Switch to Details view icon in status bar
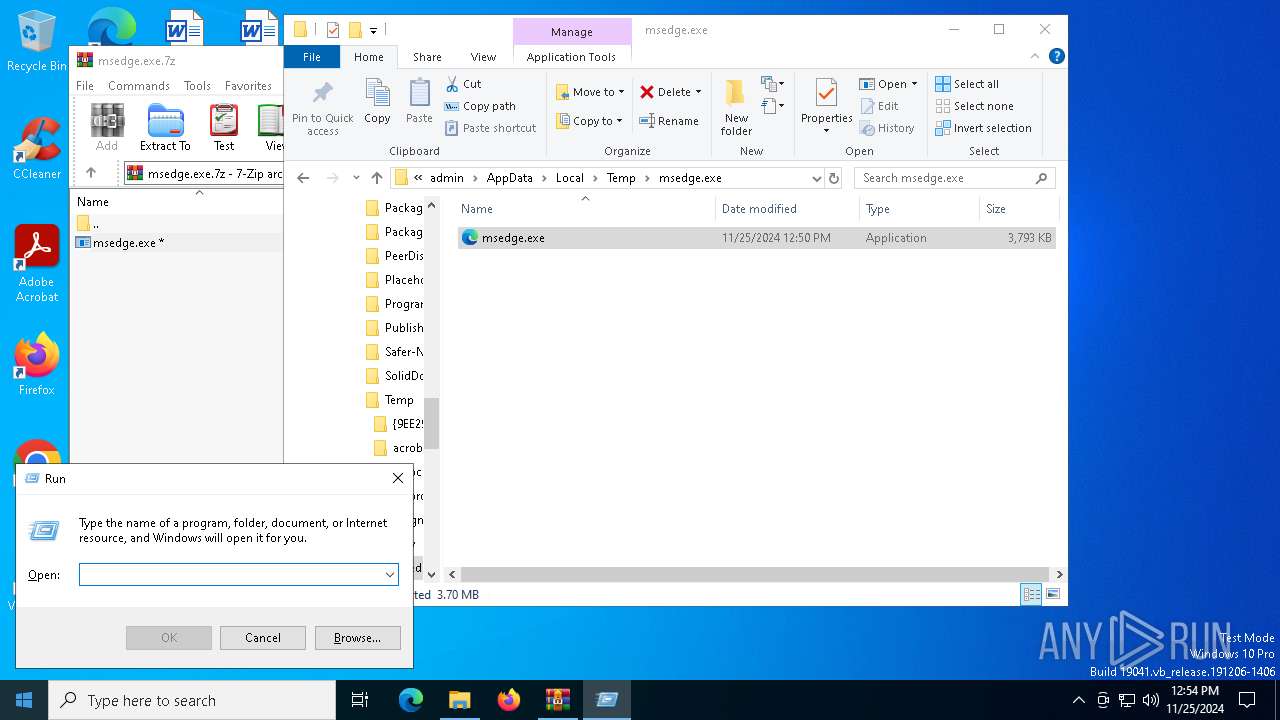This screenshot has width=1280, height=720. coord(1031,594)
